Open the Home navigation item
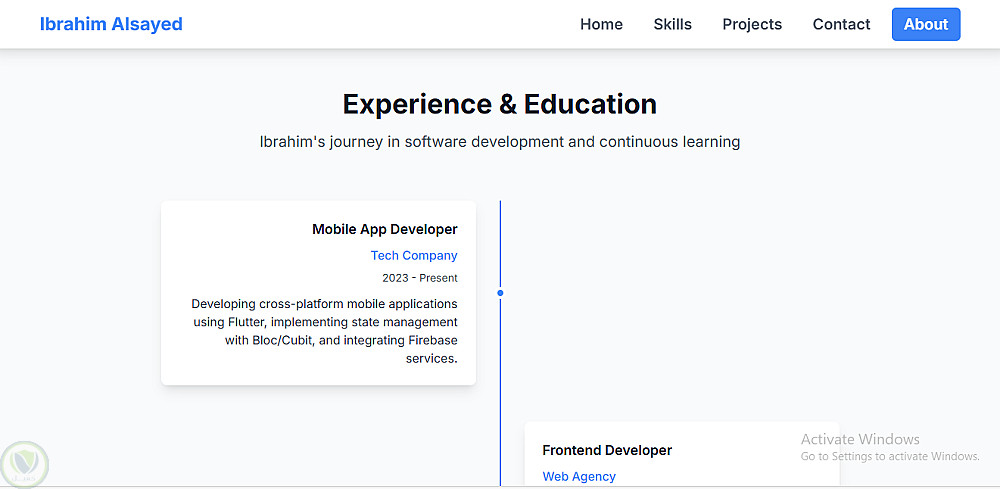The width and height of the screenshot is (1000, 489). 601,24
